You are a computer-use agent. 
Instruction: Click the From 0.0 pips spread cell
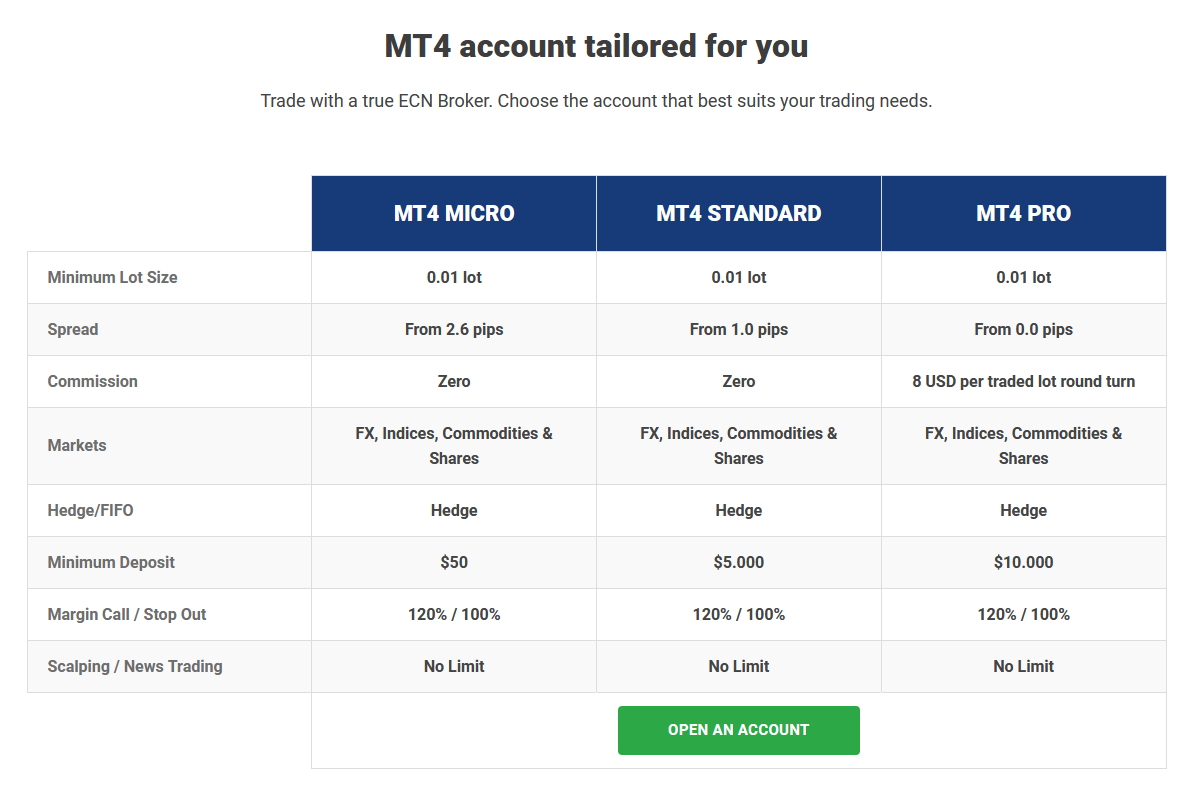point(1024,329)
